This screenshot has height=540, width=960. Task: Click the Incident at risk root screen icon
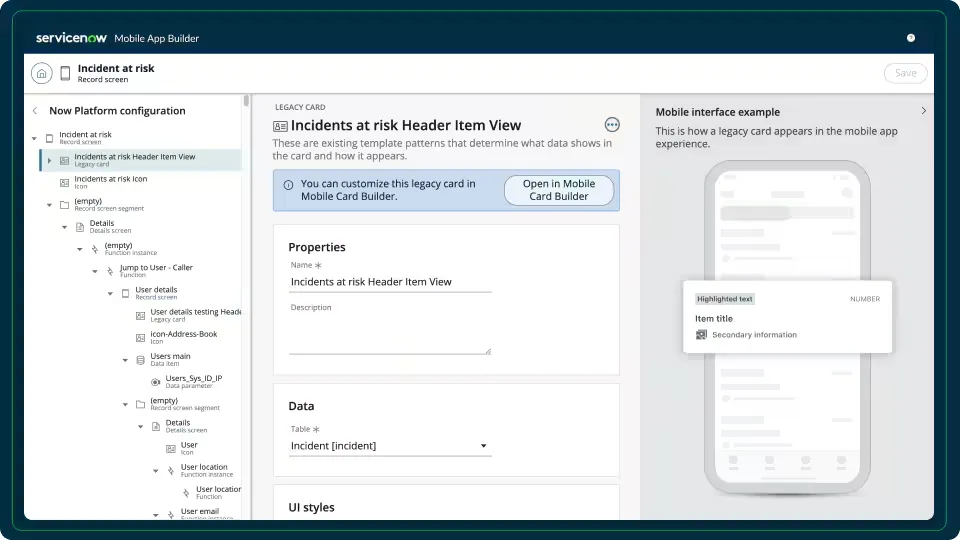50,138
